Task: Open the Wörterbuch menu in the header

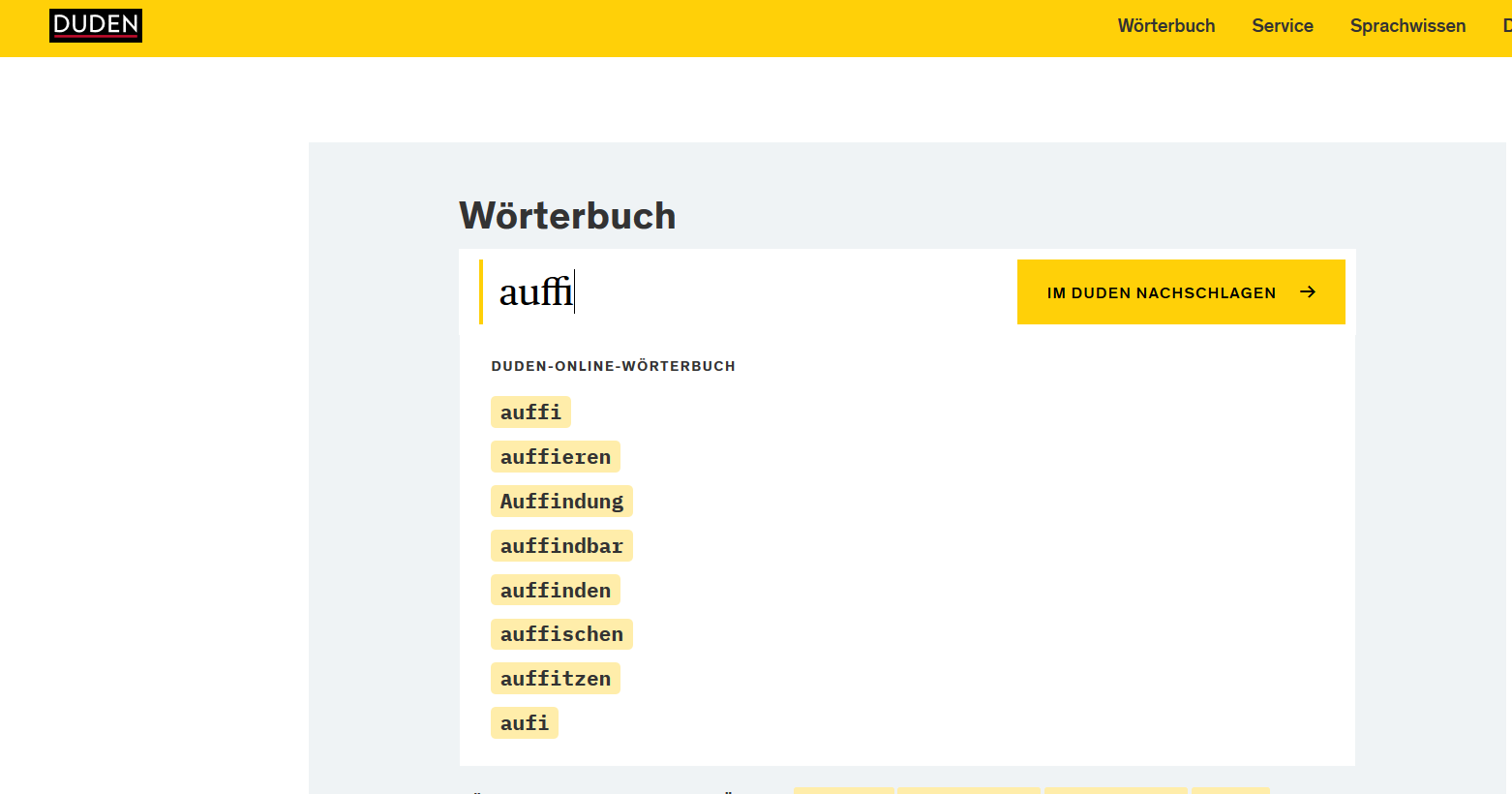Action: [x=1165, y=26]
